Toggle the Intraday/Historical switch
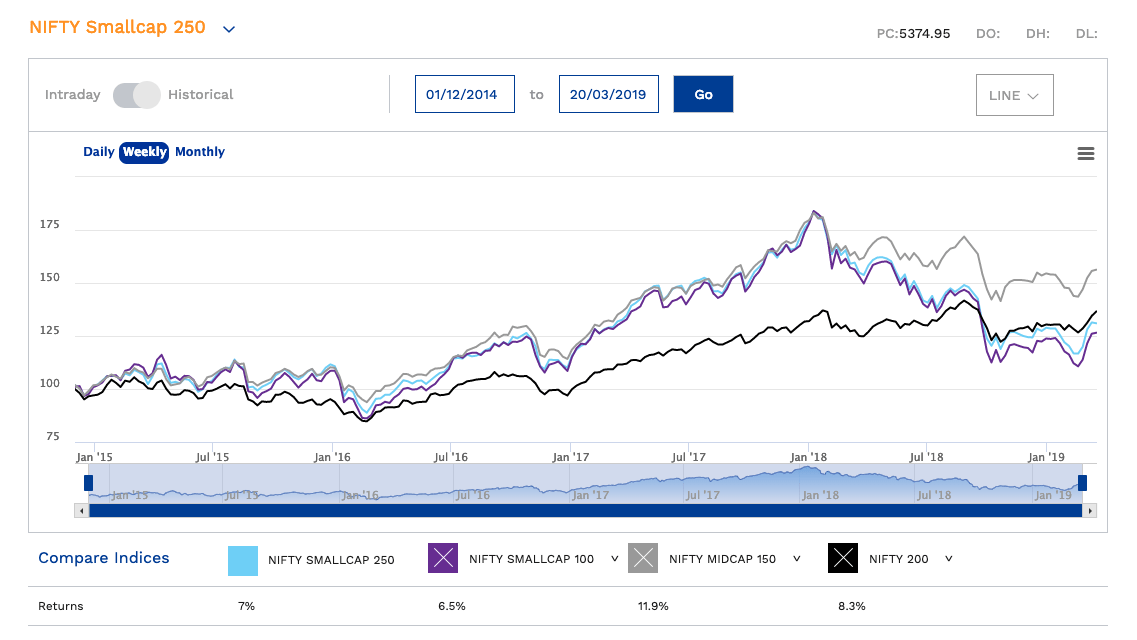This screenshot has height=640, width=1137. pos(136,95)
